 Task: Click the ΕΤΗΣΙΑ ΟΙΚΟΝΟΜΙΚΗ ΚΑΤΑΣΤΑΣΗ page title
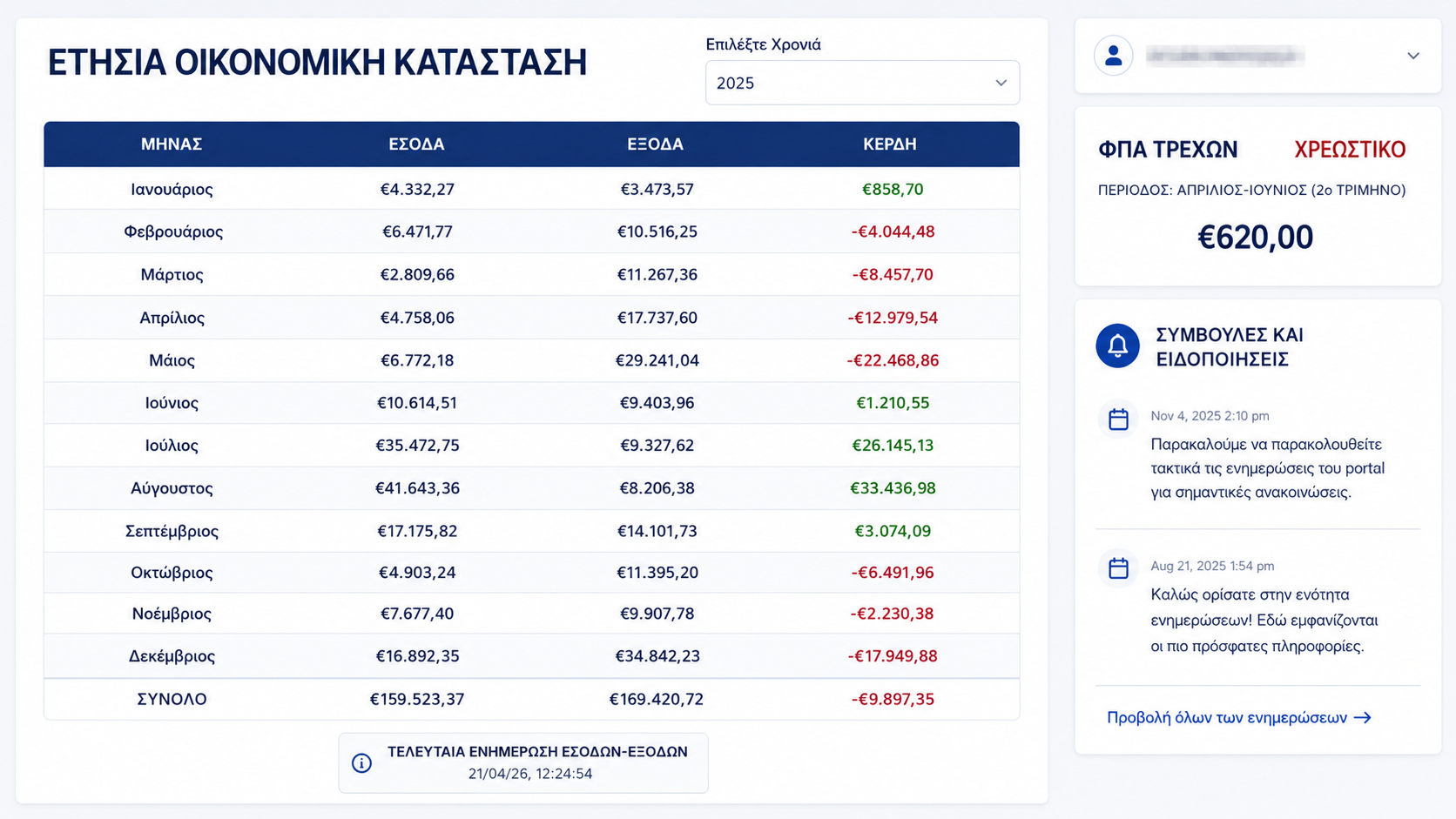click(317, 63)
